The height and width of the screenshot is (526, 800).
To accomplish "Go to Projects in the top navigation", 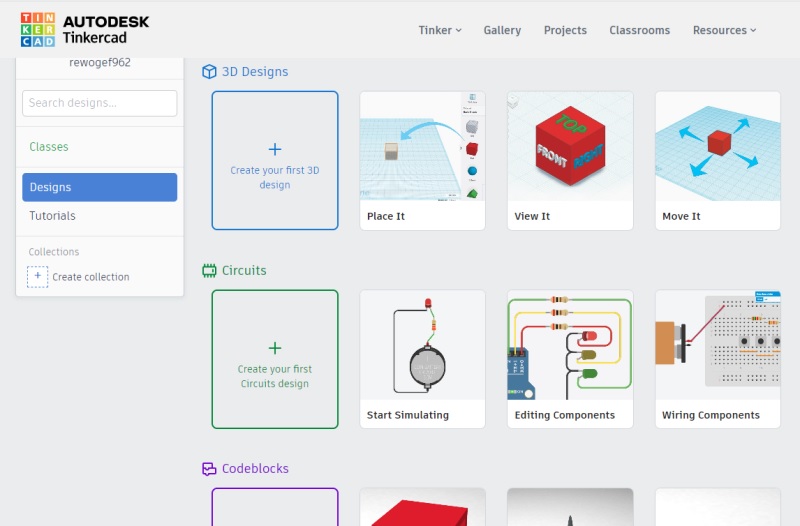I will click(x=565, y=30).
